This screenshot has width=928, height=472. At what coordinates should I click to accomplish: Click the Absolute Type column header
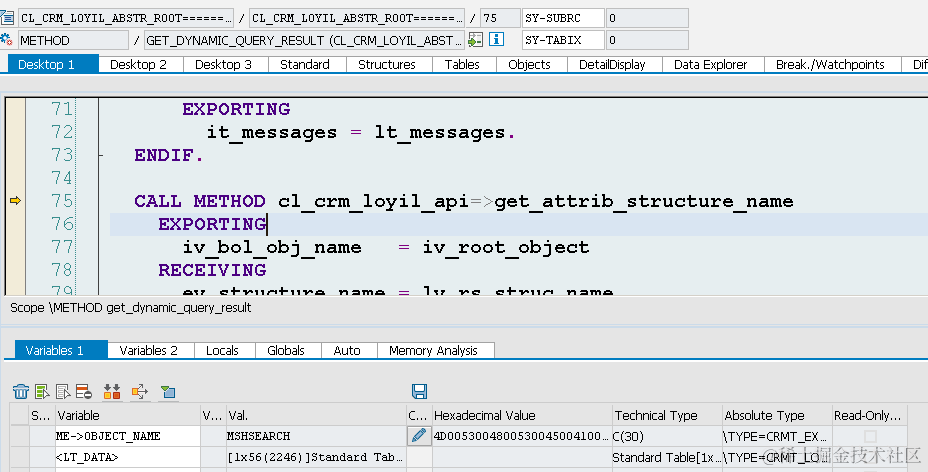pos(778,415)
